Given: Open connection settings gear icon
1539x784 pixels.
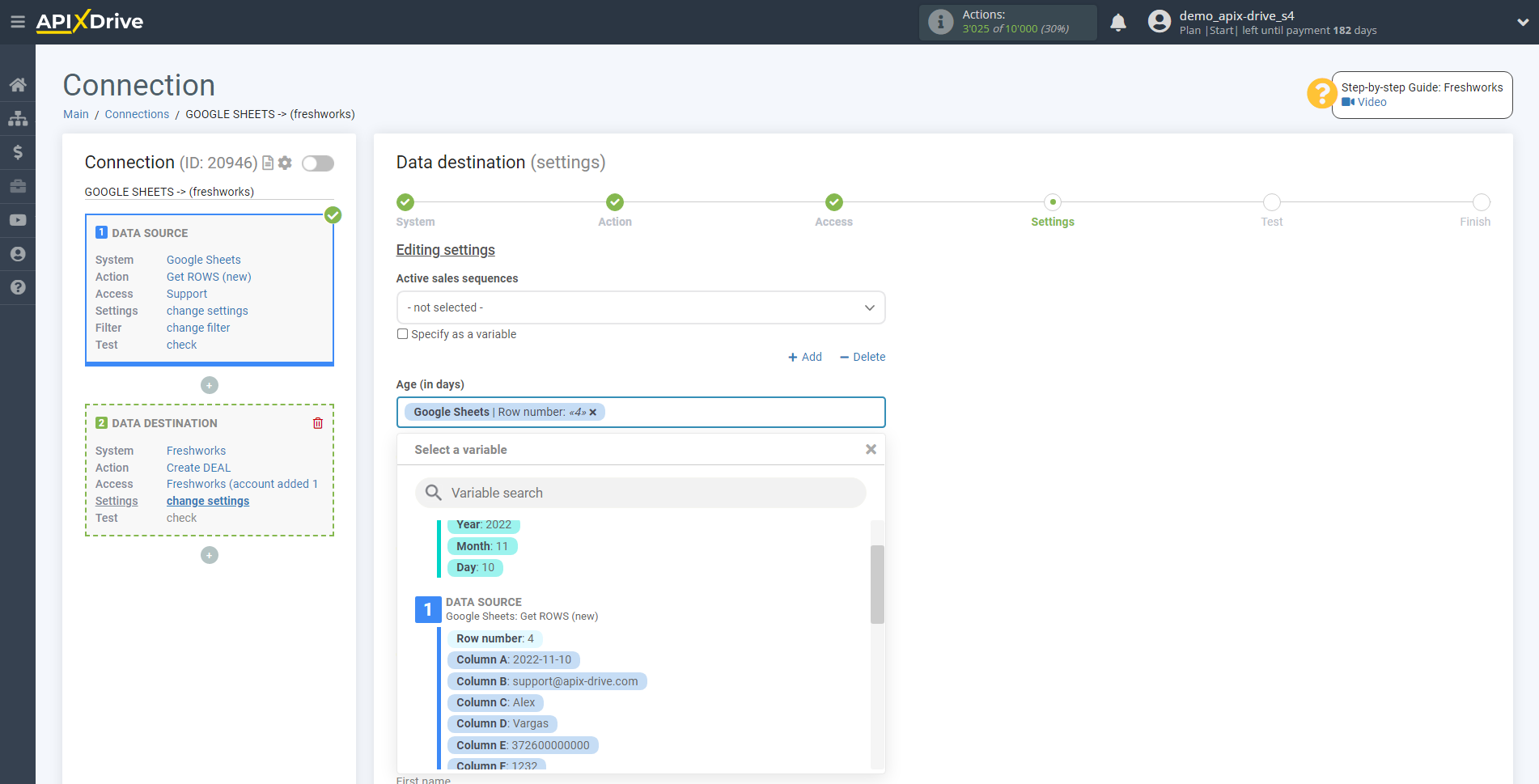Looking at the screenshot, I should 285,163.
